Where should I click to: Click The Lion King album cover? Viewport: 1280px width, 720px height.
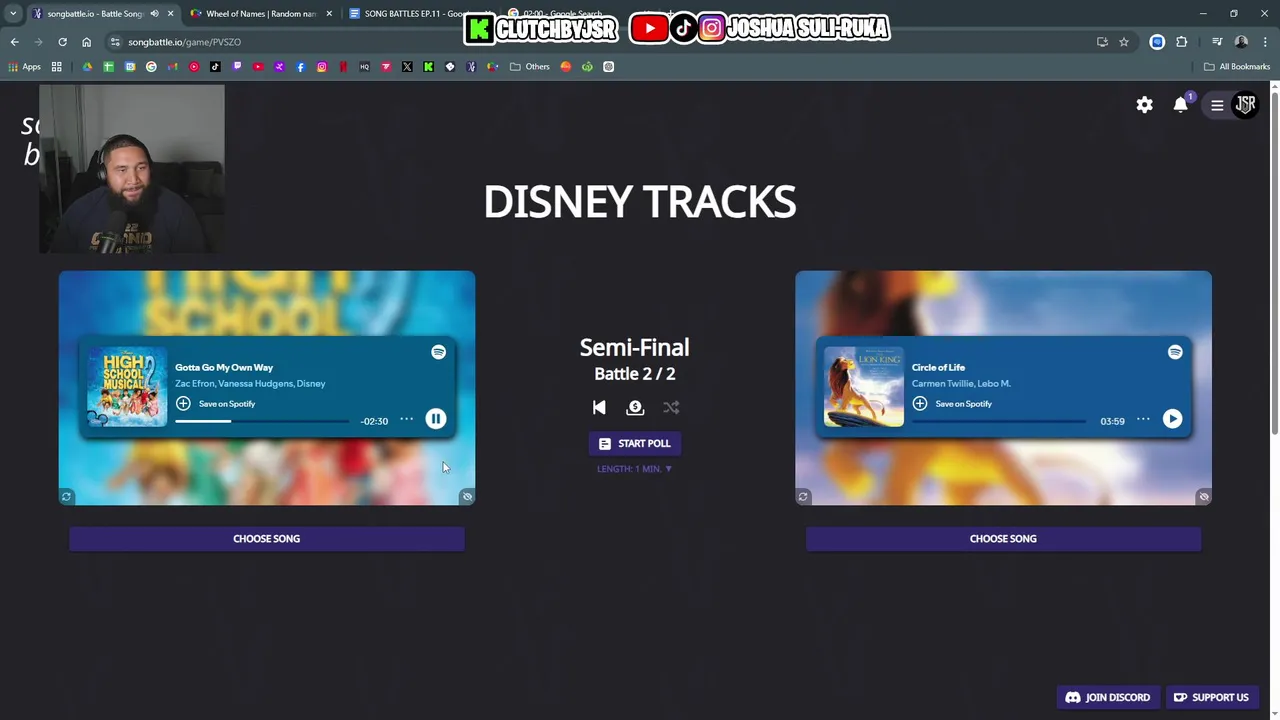(x=864, y=387)
